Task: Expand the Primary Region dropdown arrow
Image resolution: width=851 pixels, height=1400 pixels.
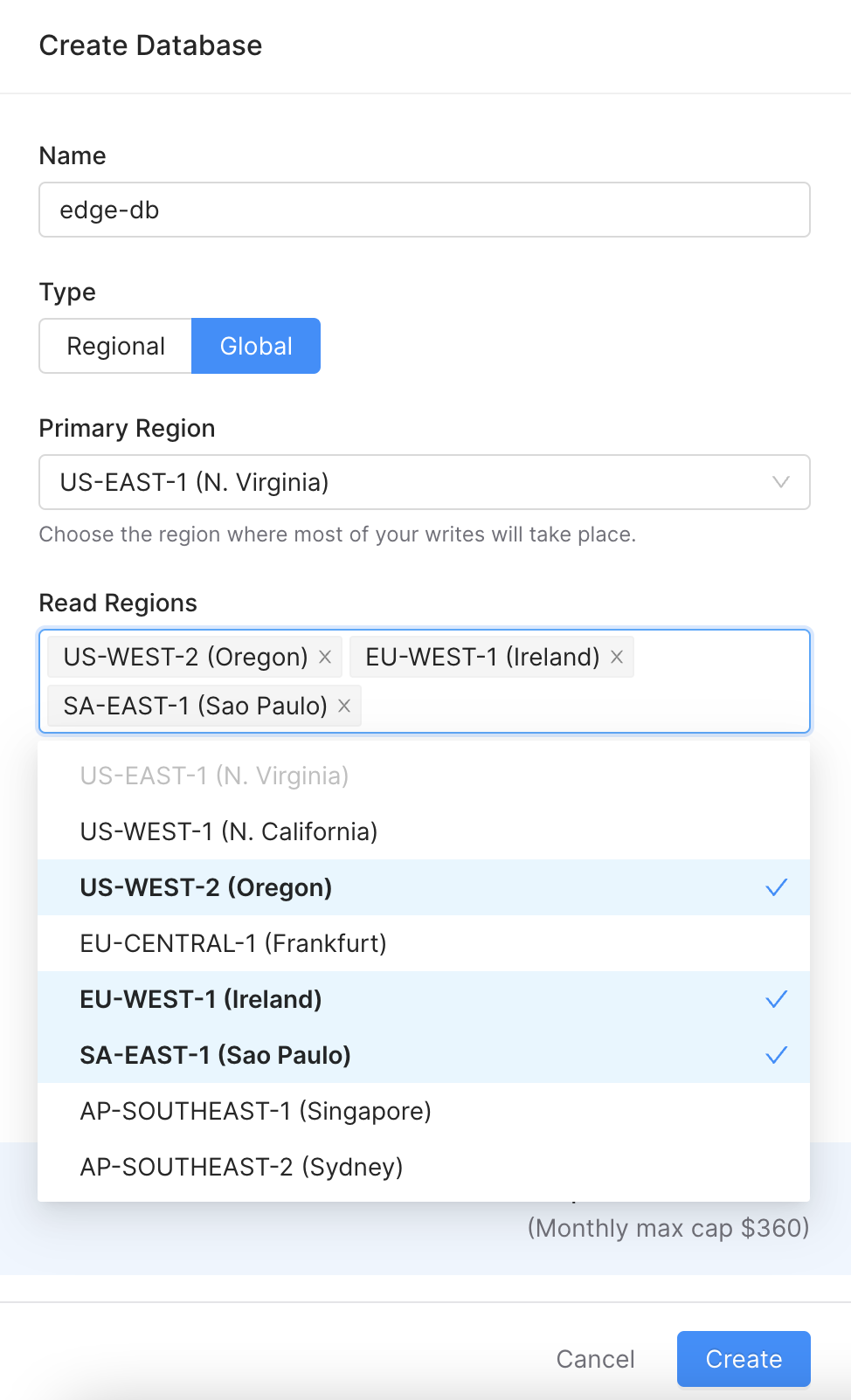Action: [780, 482]
